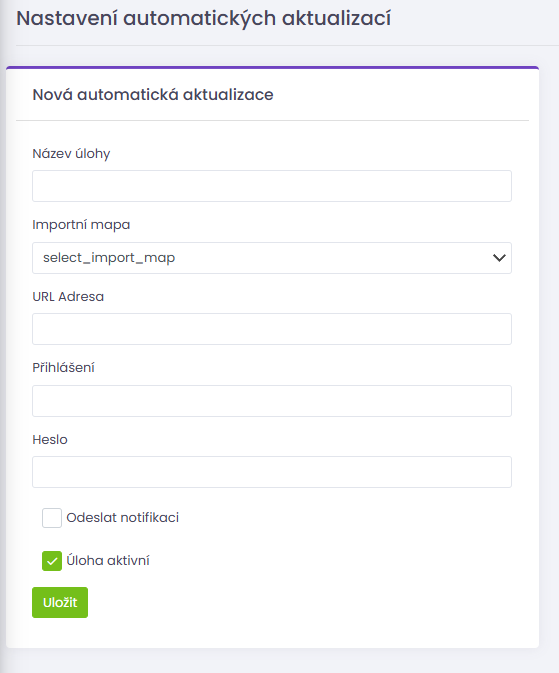Enable the Odeslat notifikaci checkbox

pos(52,518)
